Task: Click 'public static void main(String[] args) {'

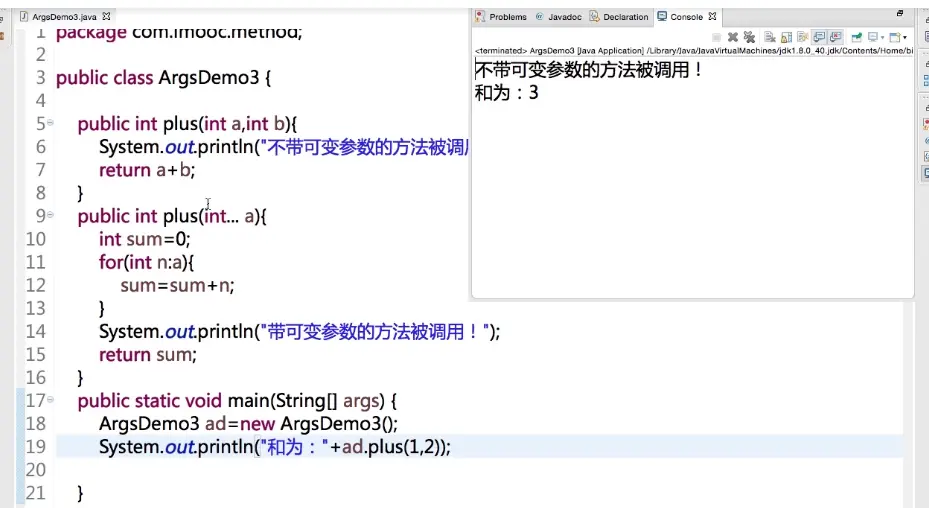Action: pos(237,401)
